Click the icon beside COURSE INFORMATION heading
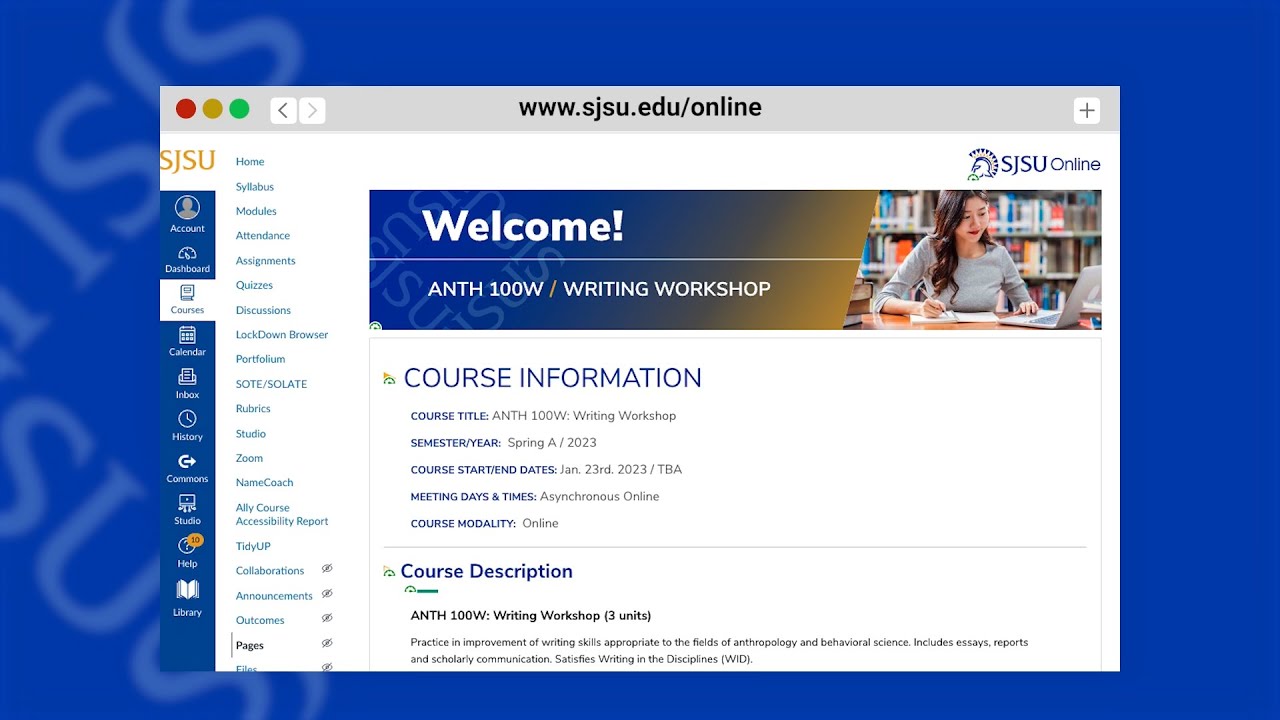Screen dimensions: 1280x720 389,378
